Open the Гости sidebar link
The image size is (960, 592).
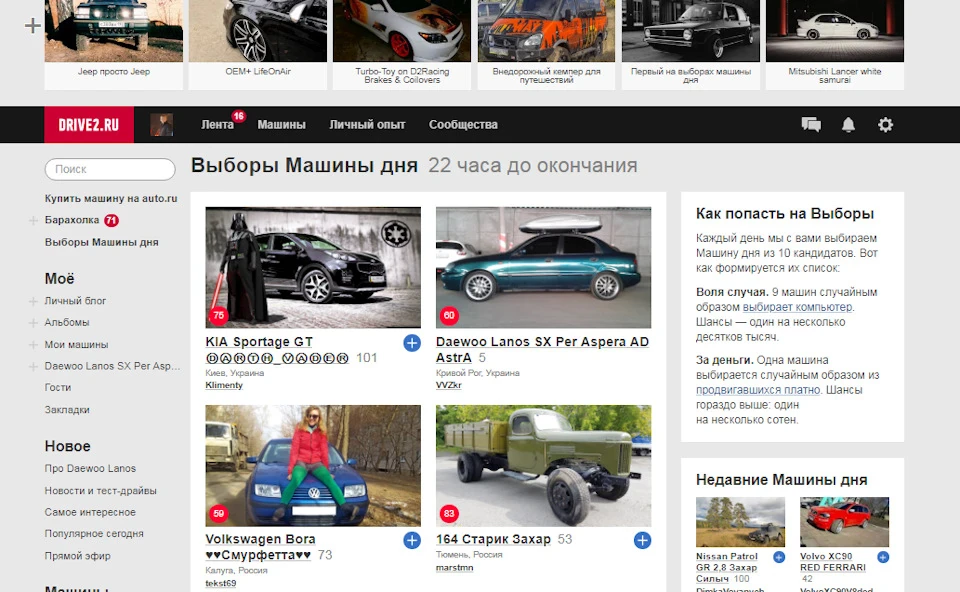58,388
